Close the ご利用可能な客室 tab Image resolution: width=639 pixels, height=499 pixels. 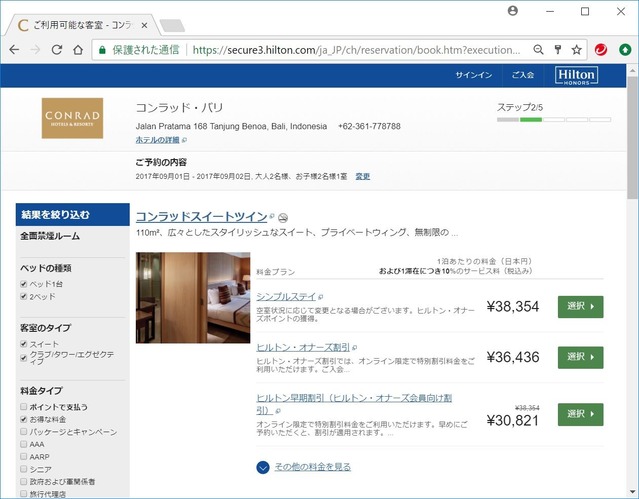(144, 25)
